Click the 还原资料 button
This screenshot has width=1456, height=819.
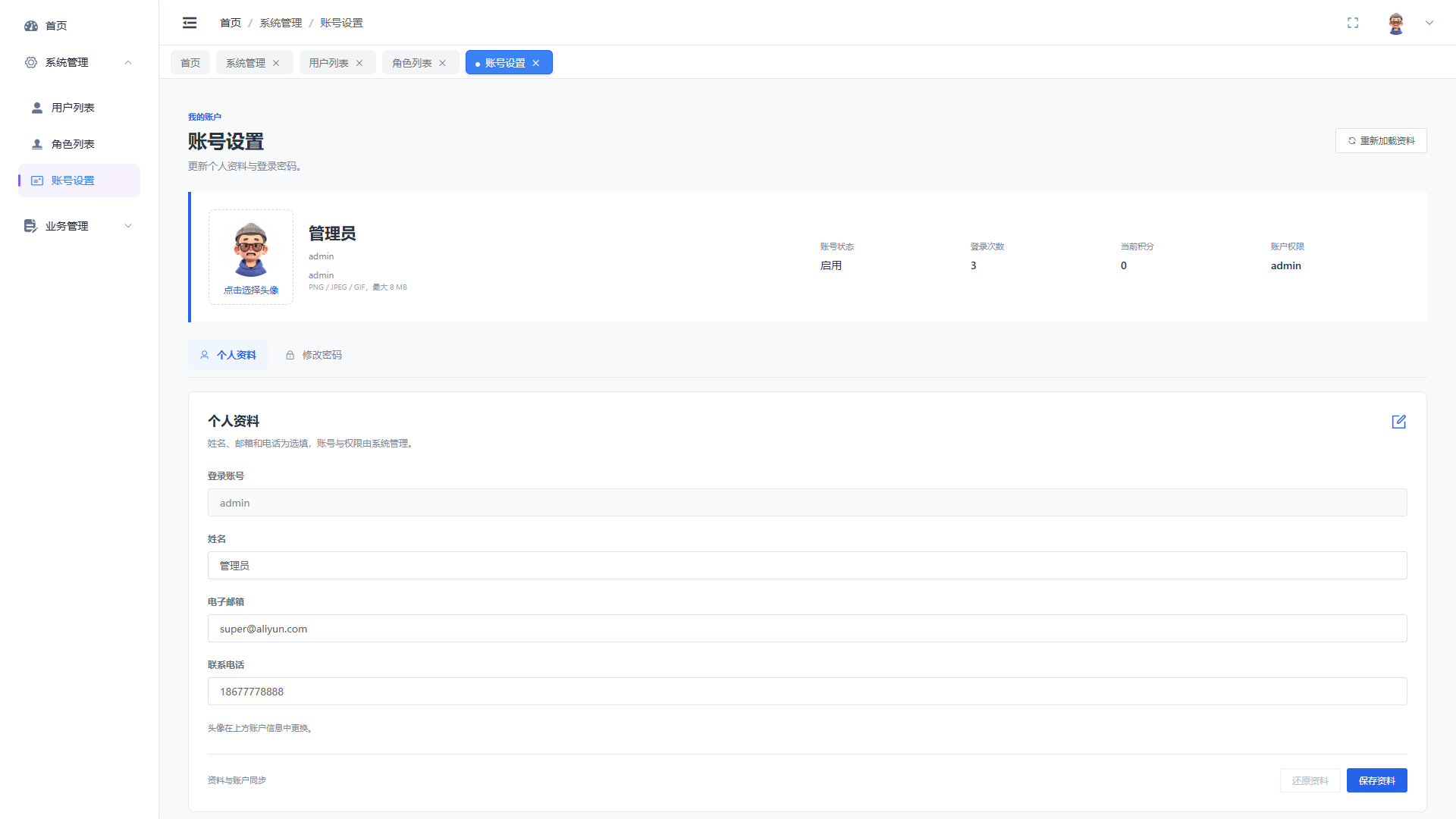(1310, 780)
